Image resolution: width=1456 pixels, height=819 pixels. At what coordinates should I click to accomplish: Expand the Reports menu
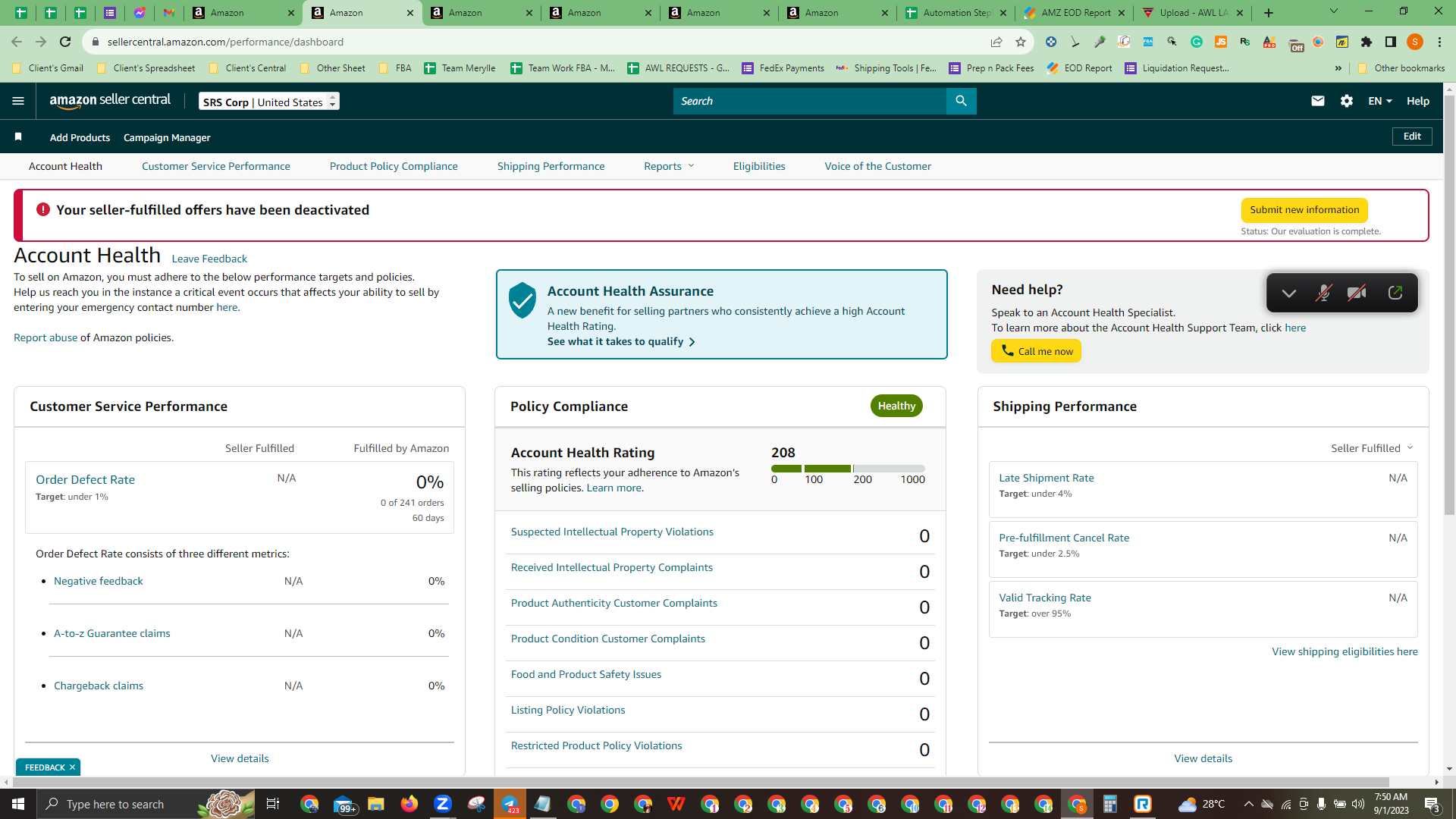tap(670, 166)
